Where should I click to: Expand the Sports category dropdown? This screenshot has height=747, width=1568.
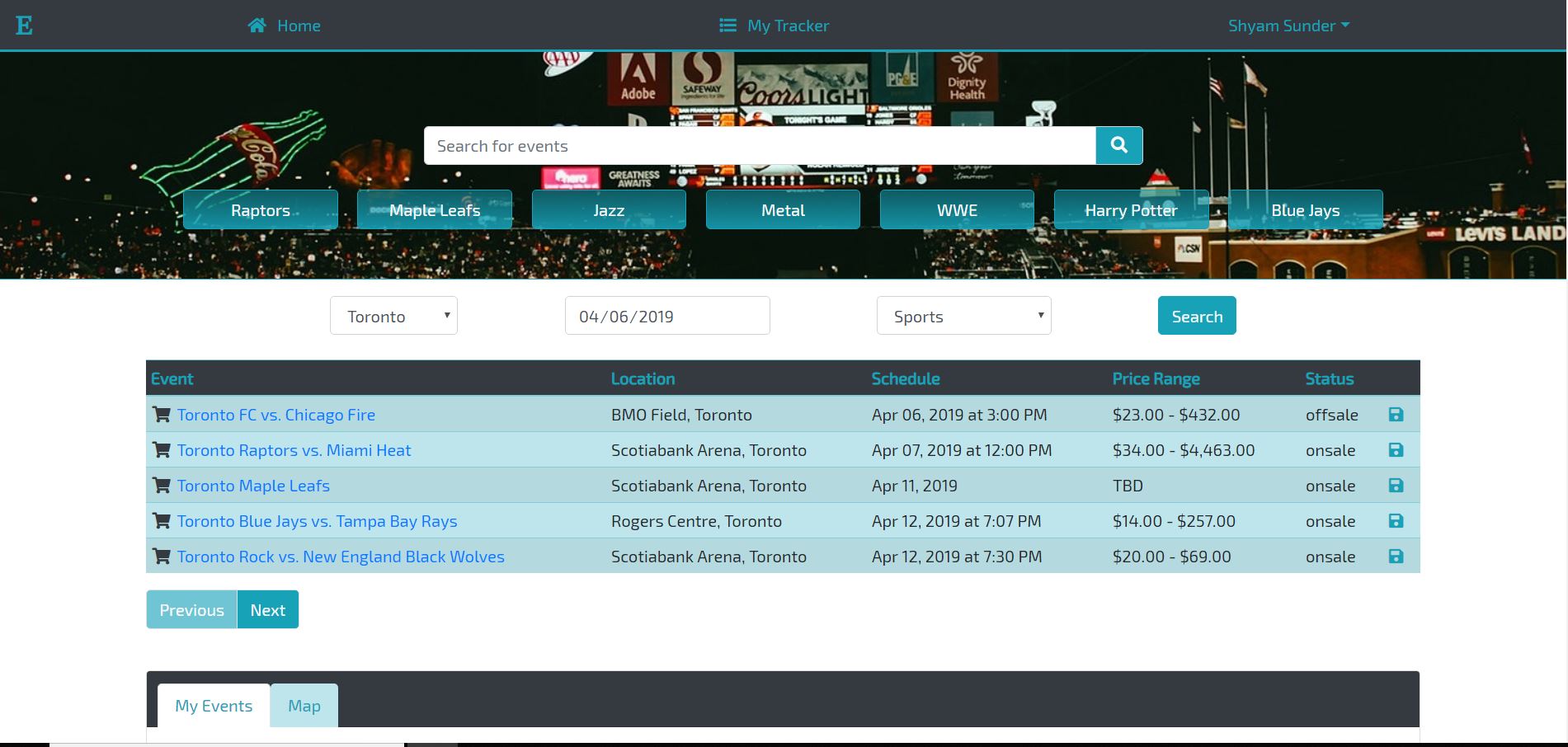click(x=963, y=316)
